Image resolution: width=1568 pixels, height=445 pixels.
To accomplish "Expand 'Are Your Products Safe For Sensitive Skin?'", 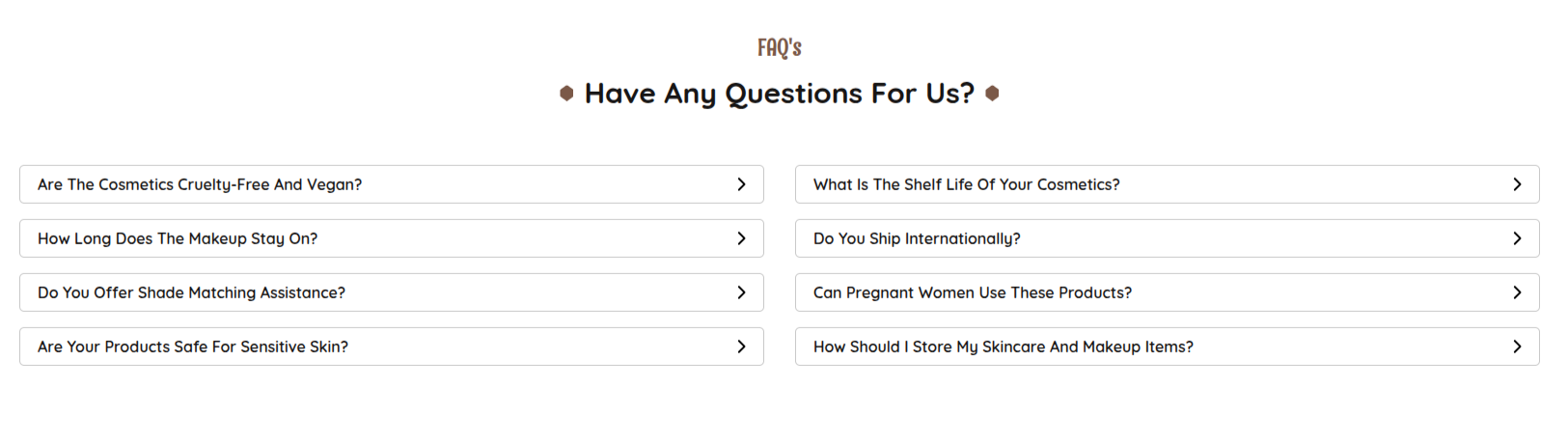I will click(x=193, y=347).
